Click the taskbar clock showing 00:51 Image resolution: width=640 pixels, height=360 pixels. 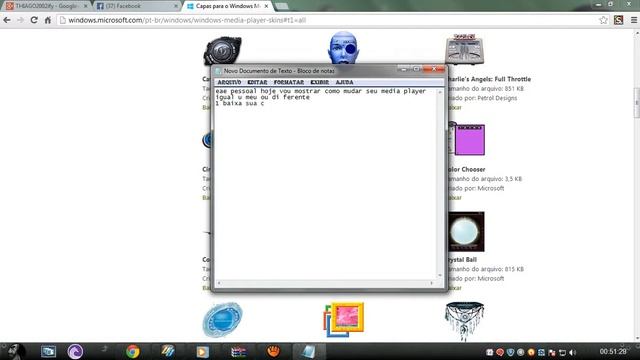point(613,351)
